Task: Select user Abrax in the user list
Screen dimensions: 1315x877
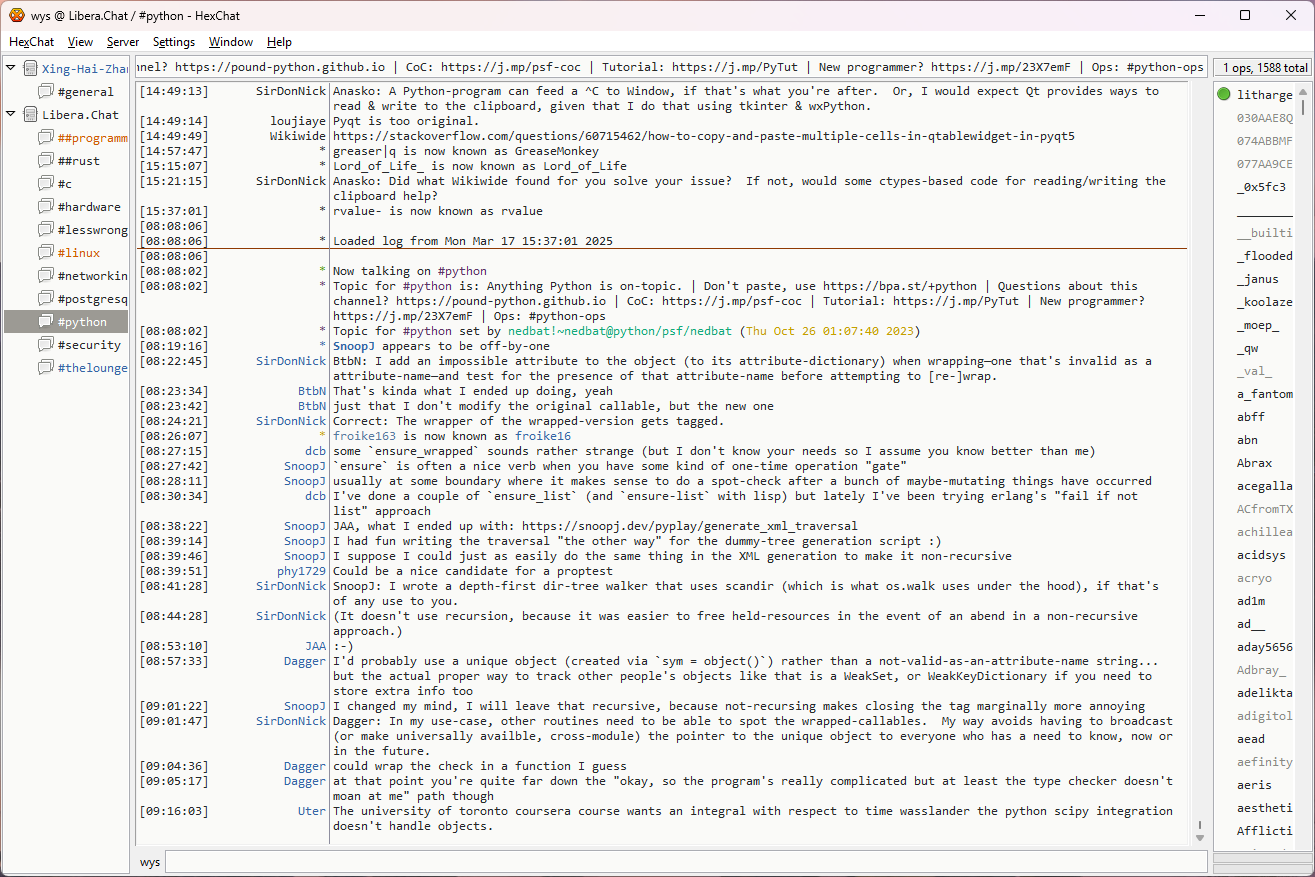Action: [x=1254, y=463]
